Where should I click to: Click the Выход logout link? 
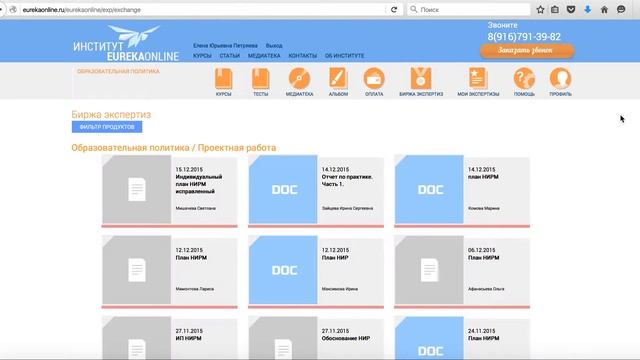tap(274, 46)
